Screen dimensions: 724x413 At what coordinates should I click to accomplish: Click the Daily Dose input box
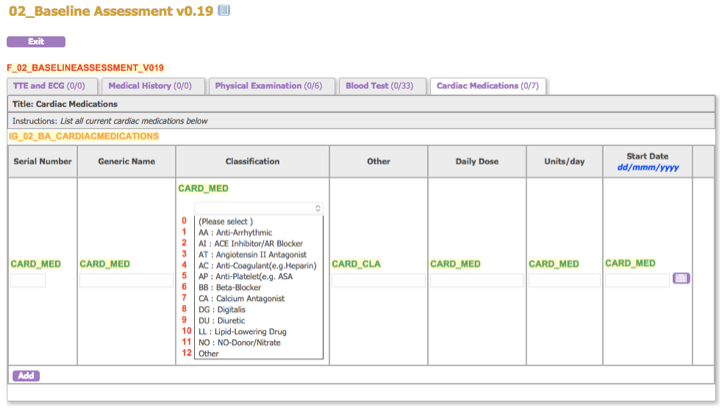click(x=476, y=281)
